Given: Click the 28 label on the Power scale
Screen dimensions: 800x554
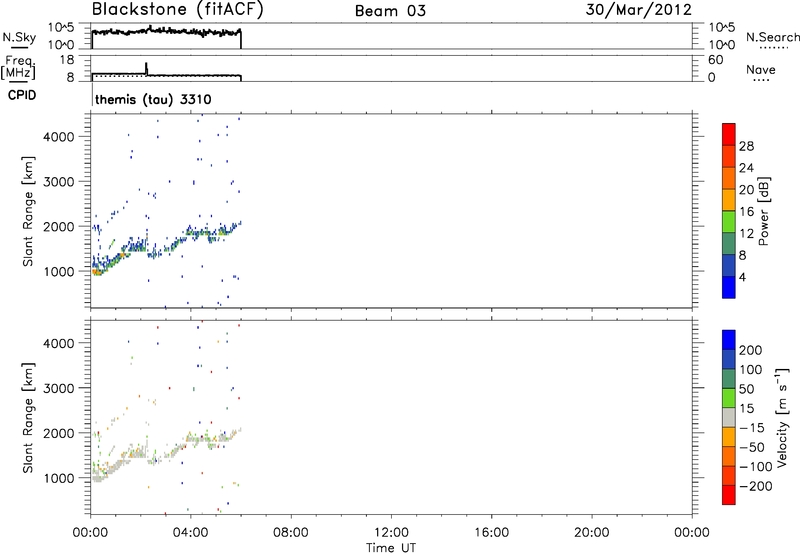Looking at the screenshot, I should coord(746,146).
